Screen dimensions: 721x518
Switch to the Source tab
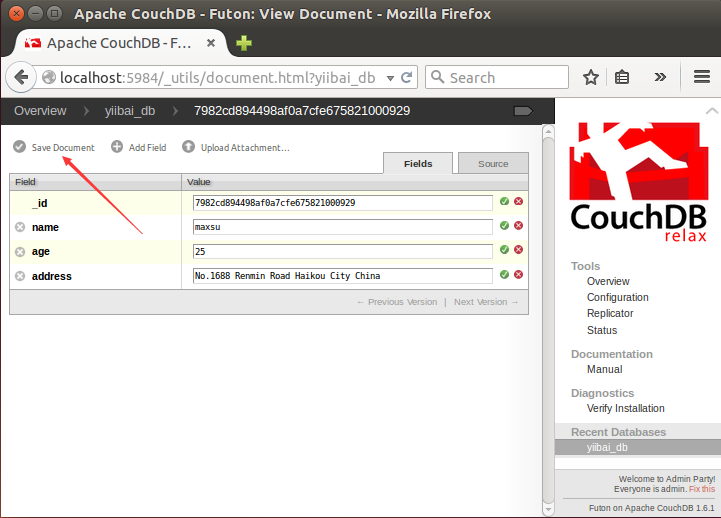coord(493,164)
